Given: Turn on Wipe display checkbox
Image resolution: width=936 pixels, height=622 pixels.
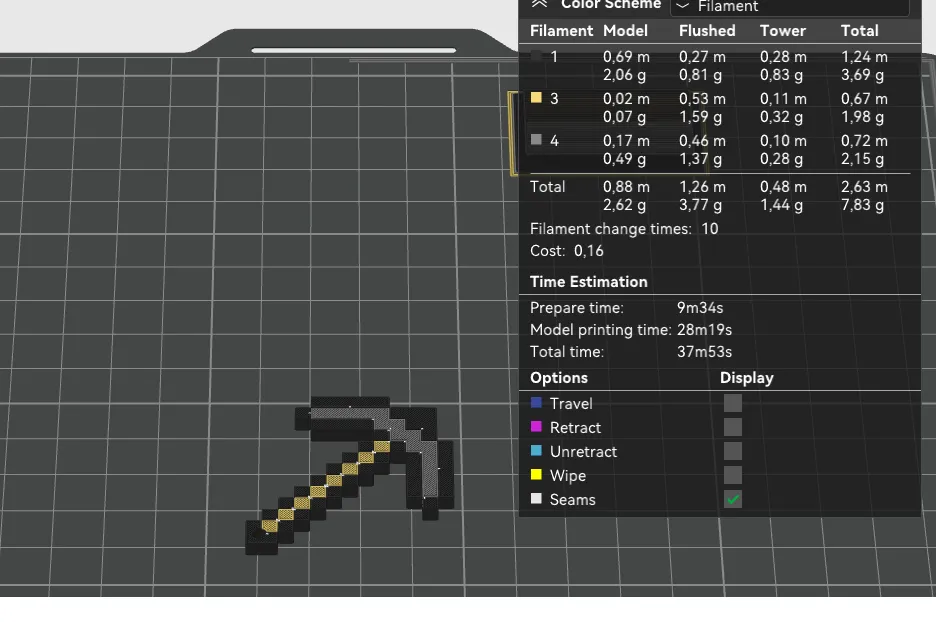Looking at the screenshot, I should (x=733, y=475).
